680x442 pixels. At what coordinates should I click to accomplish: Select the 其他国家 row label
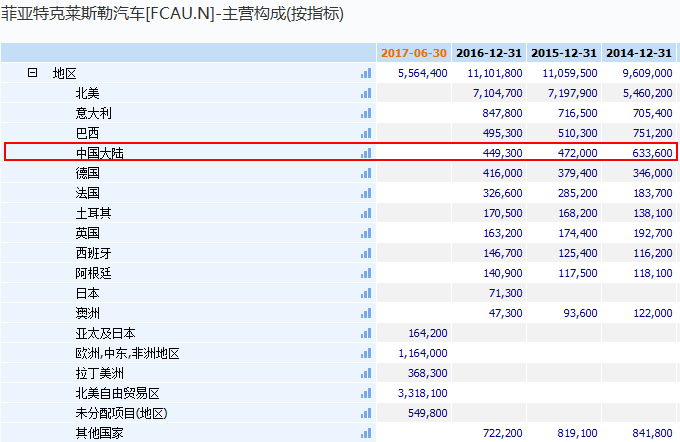[x=100, y=433]
